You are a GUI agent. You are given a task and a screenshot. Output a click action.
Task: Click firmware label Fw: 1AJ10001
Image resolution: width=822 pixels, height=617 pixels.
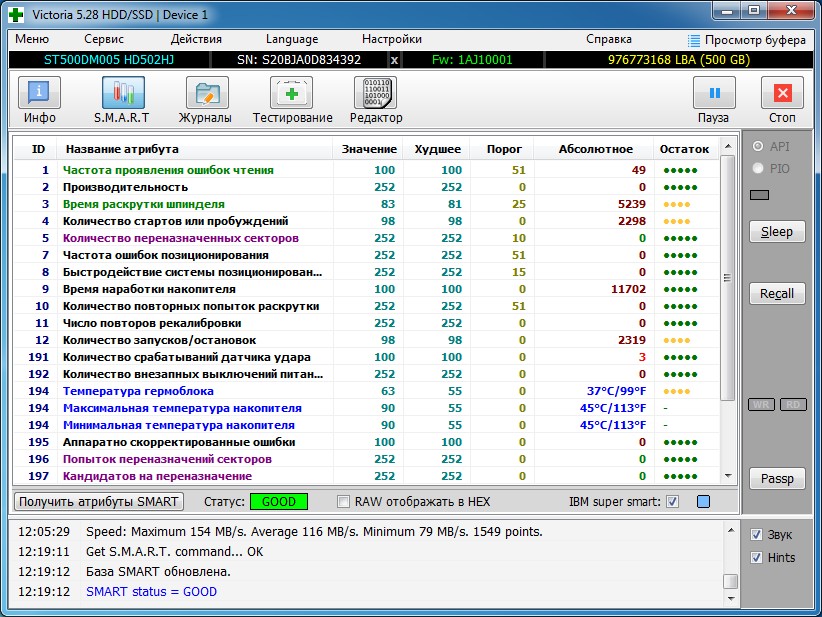(472, 60)
